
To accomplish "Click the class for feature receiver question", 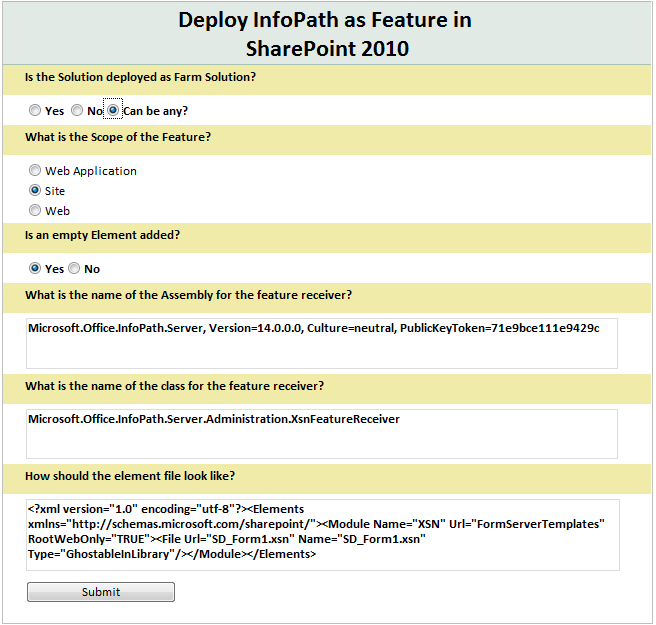I will 174,386.
